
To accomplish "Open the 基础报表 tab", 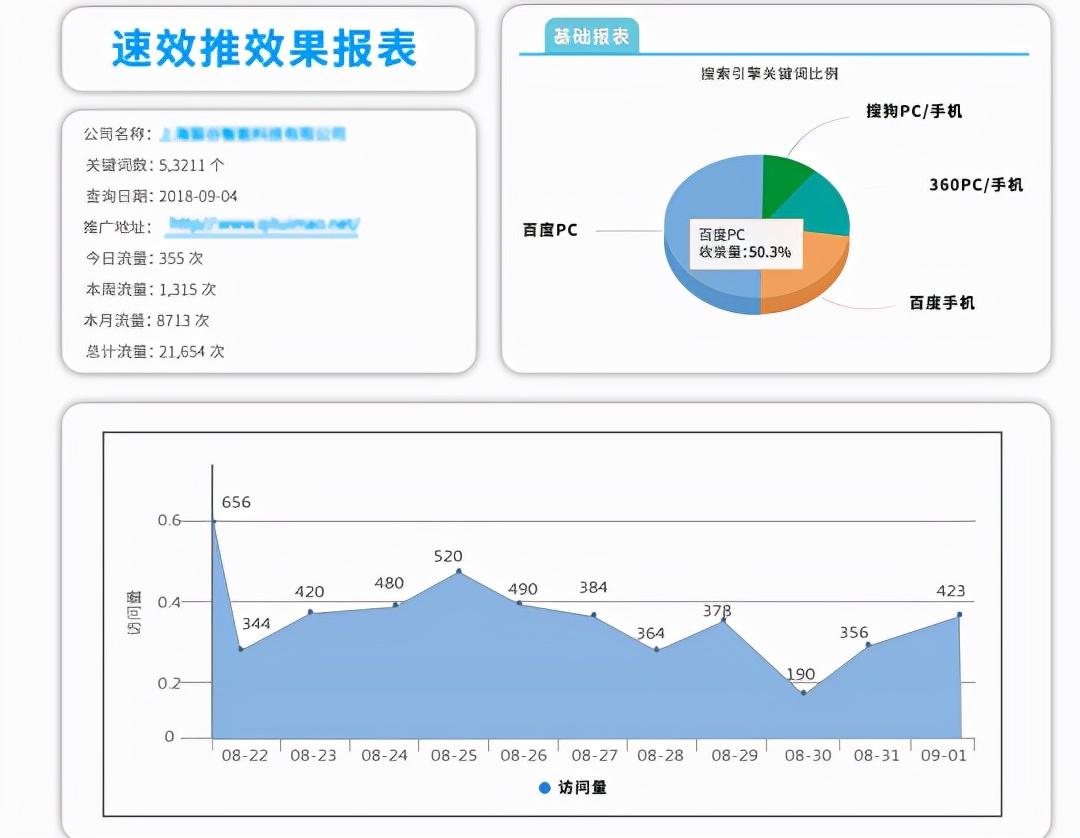I will (x=592, y=36).
